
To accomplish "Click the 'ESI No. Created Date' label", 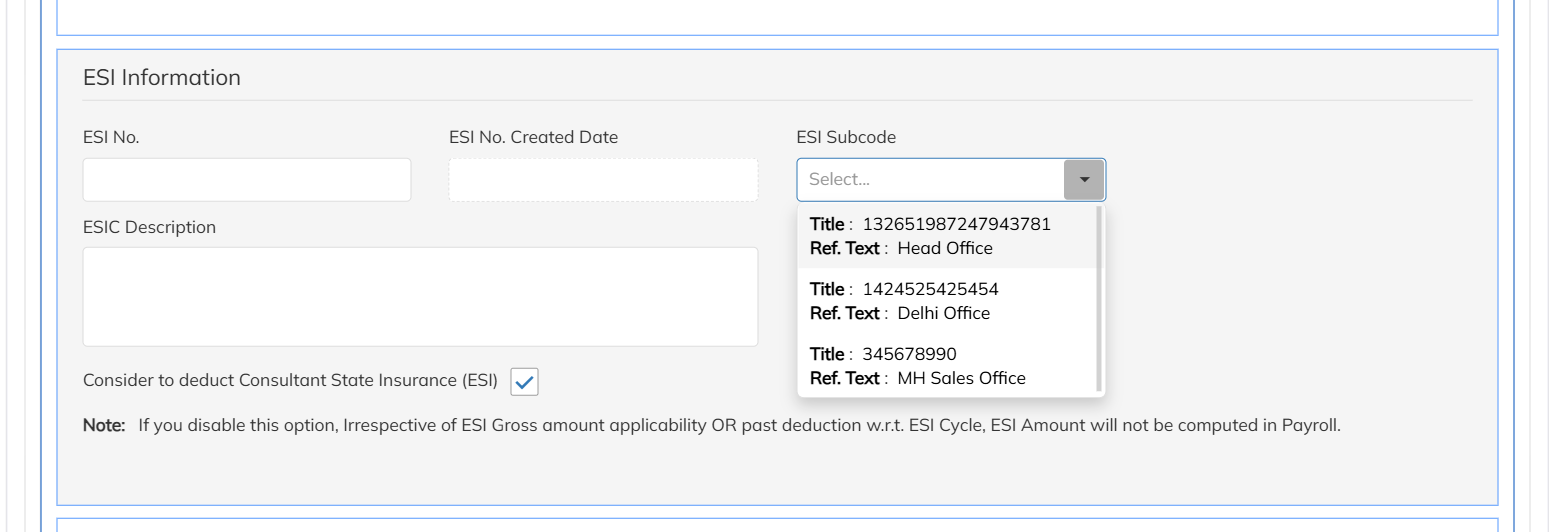I will (x=534, y=137).
